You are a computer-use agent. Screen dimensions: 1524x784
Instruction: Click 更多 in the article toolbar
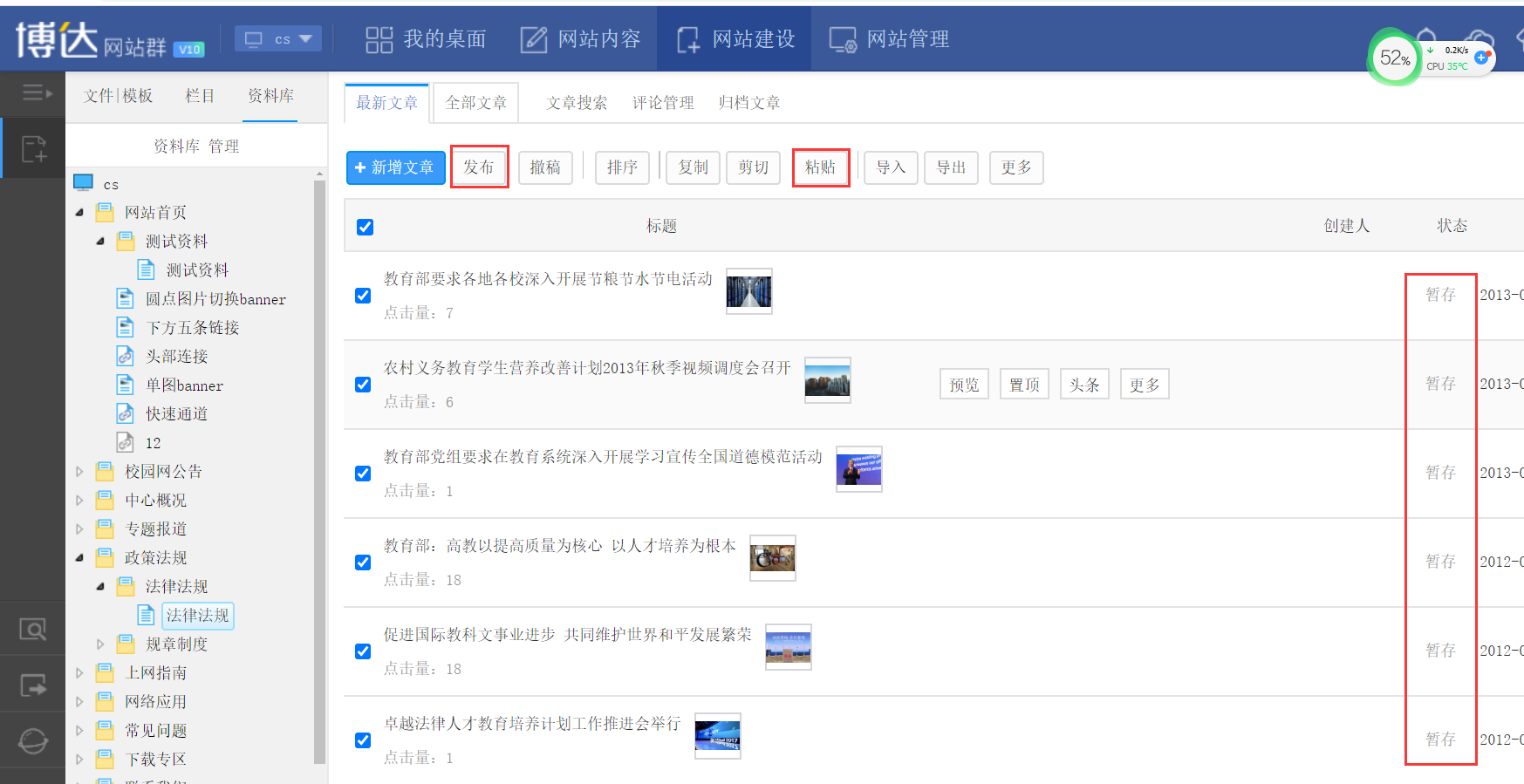point(1016,167)
